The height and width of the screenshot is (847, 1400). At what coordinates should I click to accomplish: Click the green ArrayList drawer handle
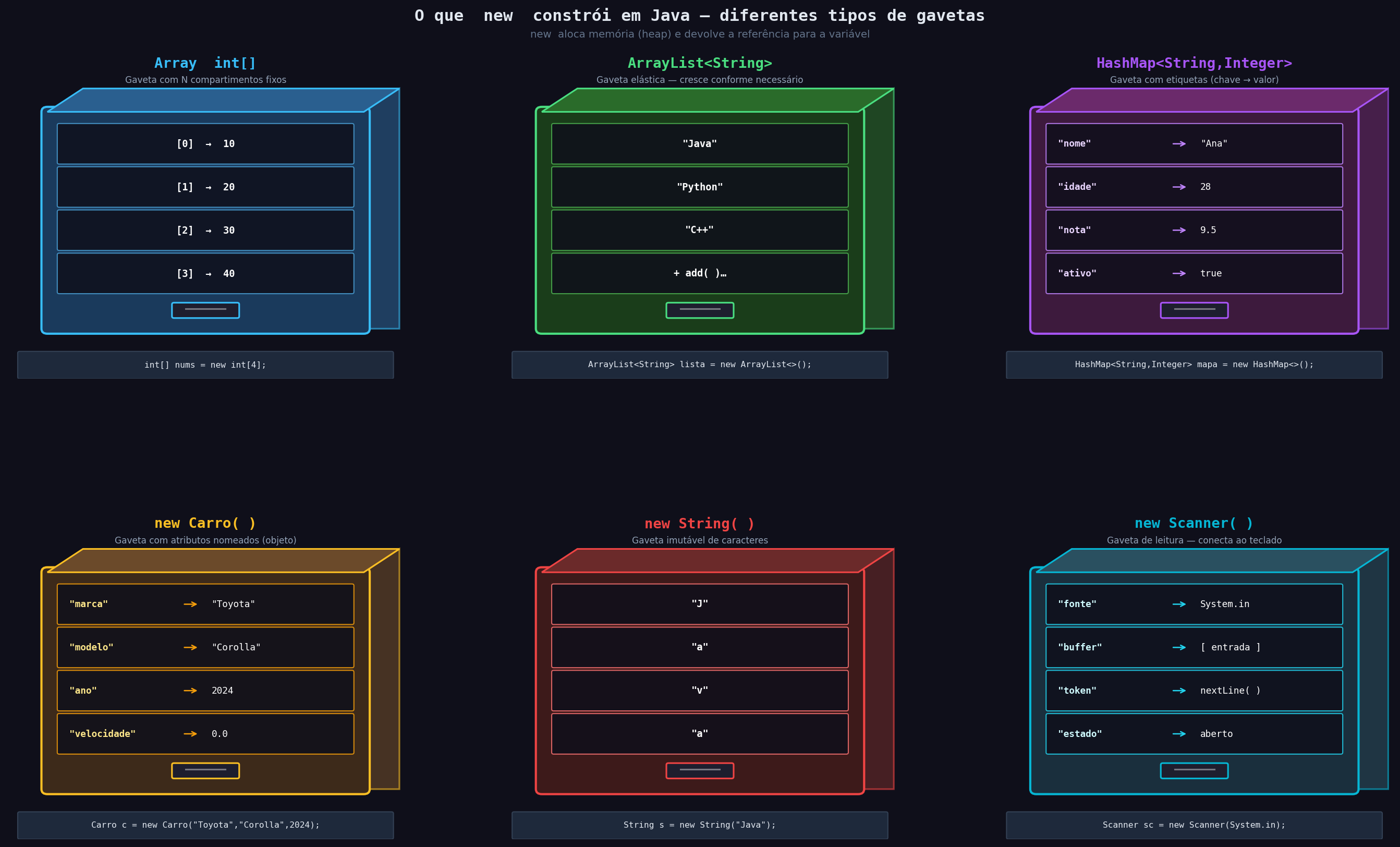699,310
